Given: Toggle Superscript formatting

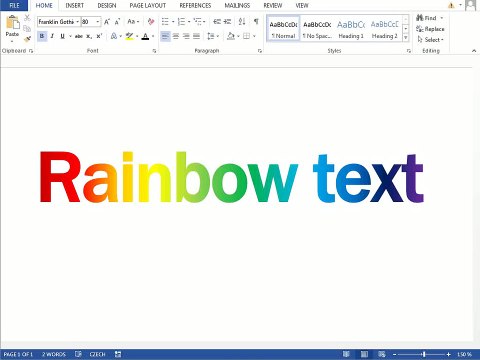Looking at the screenshot, I should pyautogui.click(x=99, y=36).
